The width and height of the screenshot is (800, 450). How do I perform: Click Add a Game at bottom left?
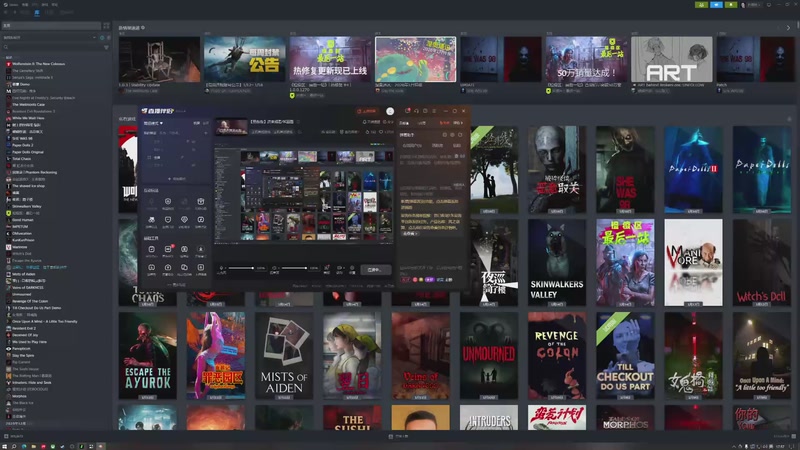(14, 436)
